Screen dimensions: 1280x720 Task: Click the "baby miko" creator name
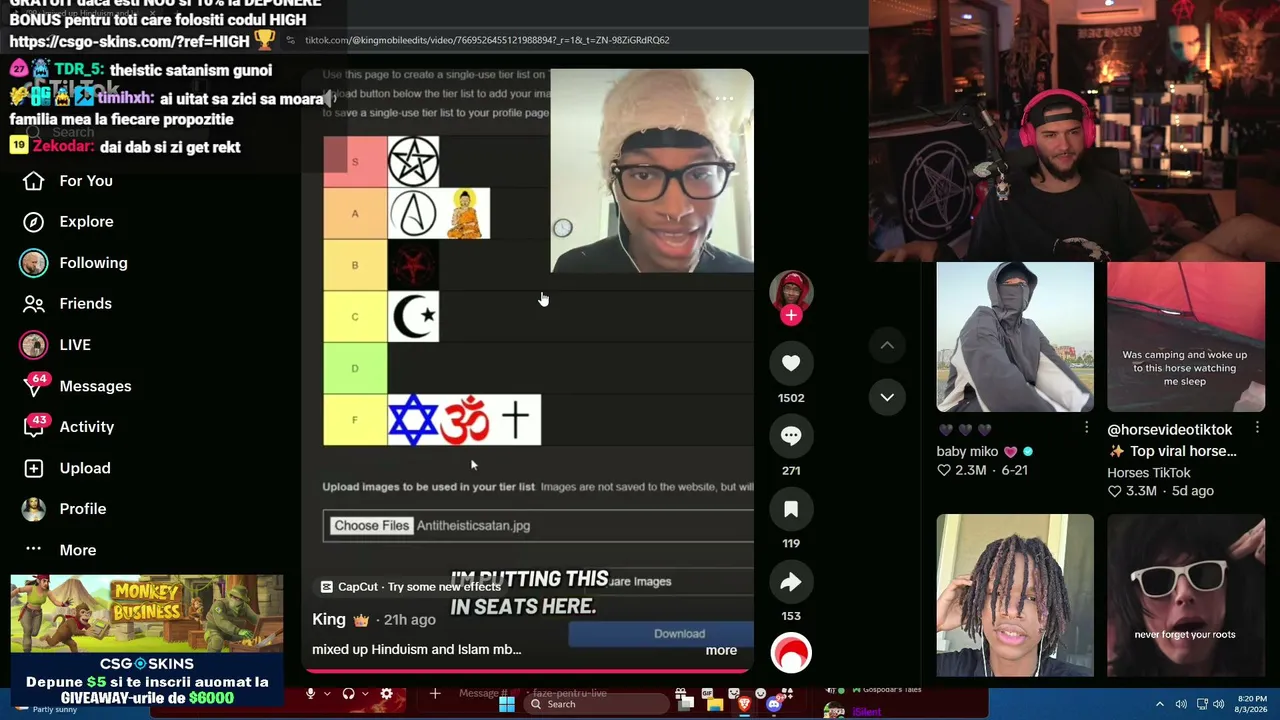[x=968, y=452]
